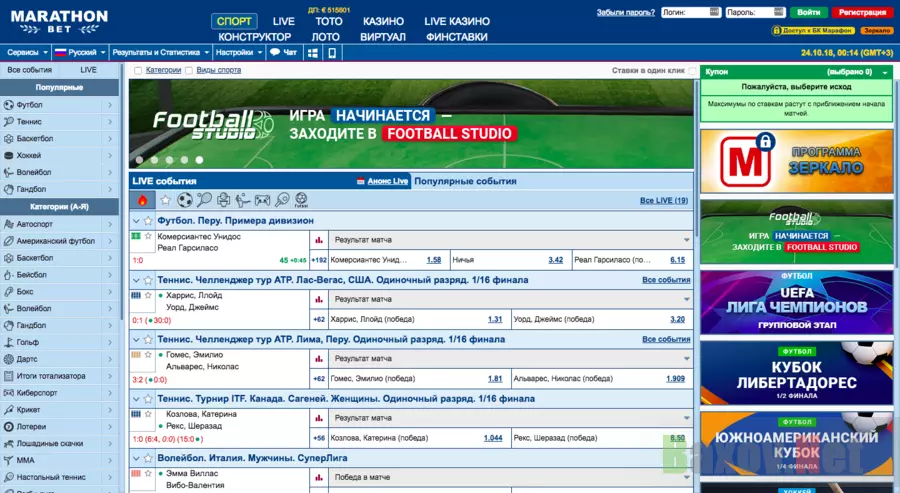Focus the Логин input field
Image resolution: width=900 pixels, height=493 pixels.
691,12
